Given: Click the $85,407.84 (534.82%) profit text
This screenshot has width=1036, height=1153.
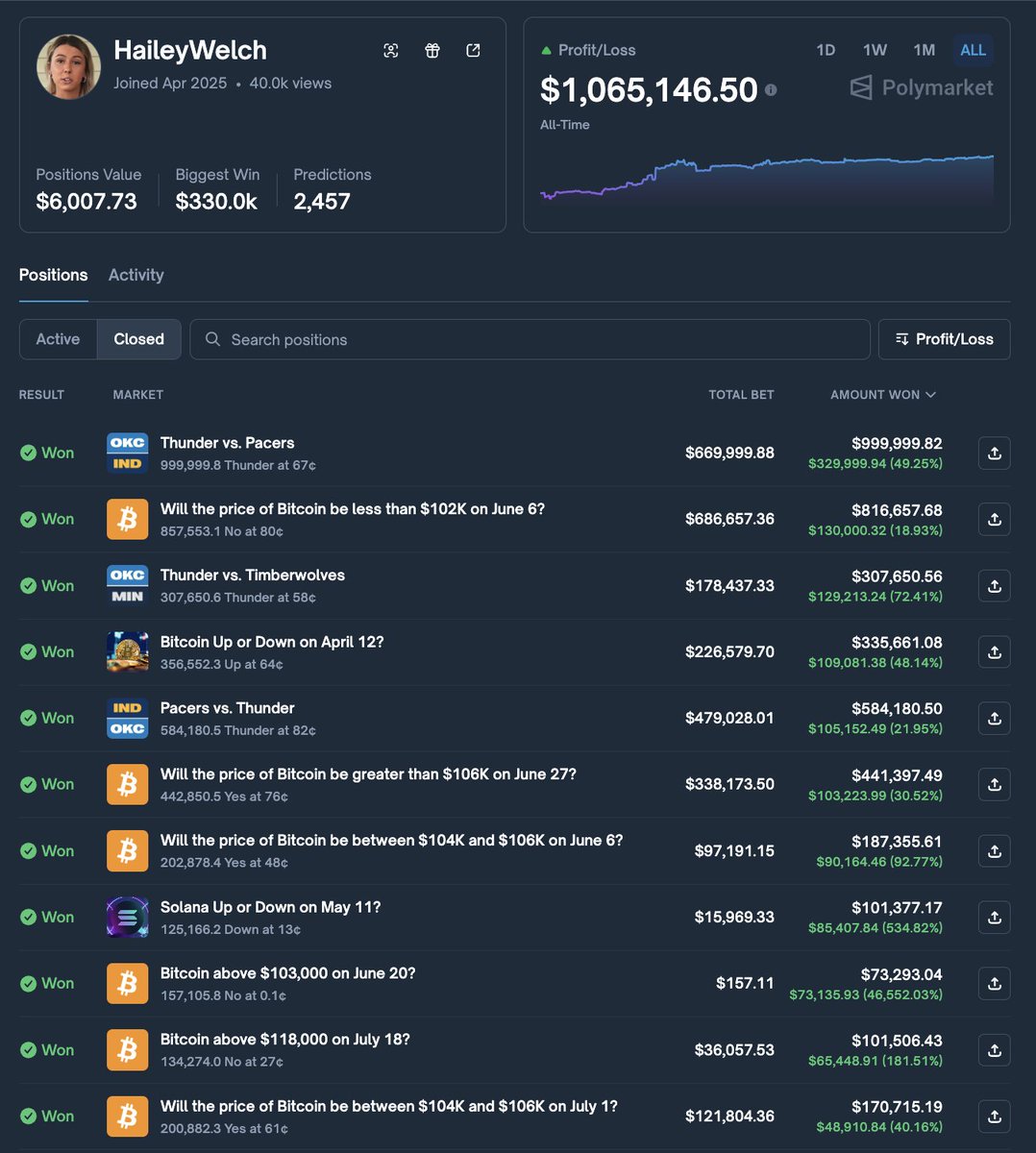Looking at the screenshot, I should [876, 928].
